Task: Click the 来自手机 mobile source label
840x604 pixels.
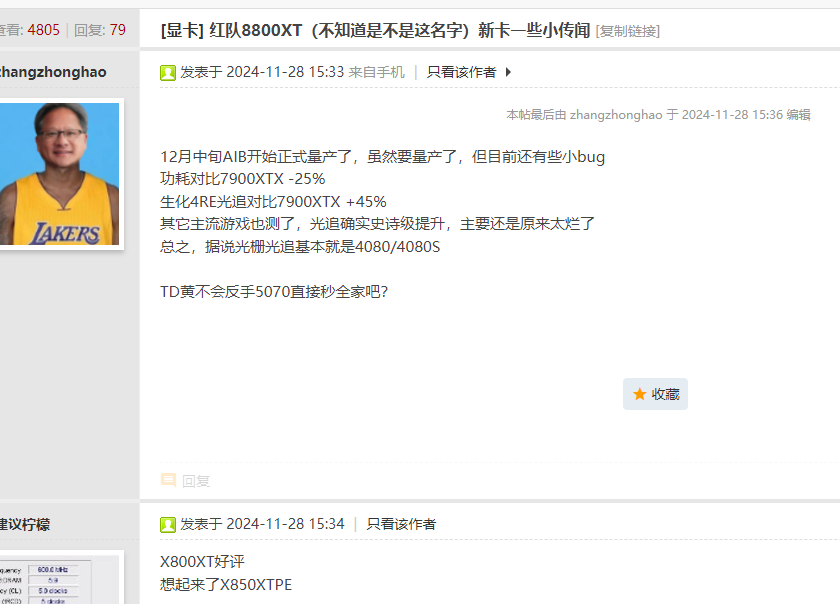Action: (377, 72)
